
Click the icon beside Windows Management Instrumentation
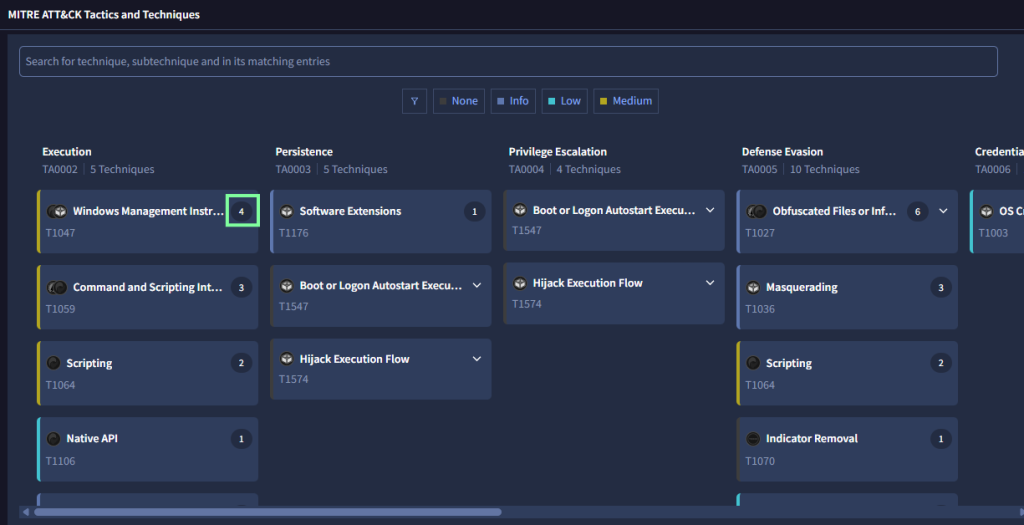click(x=57, y=212)
